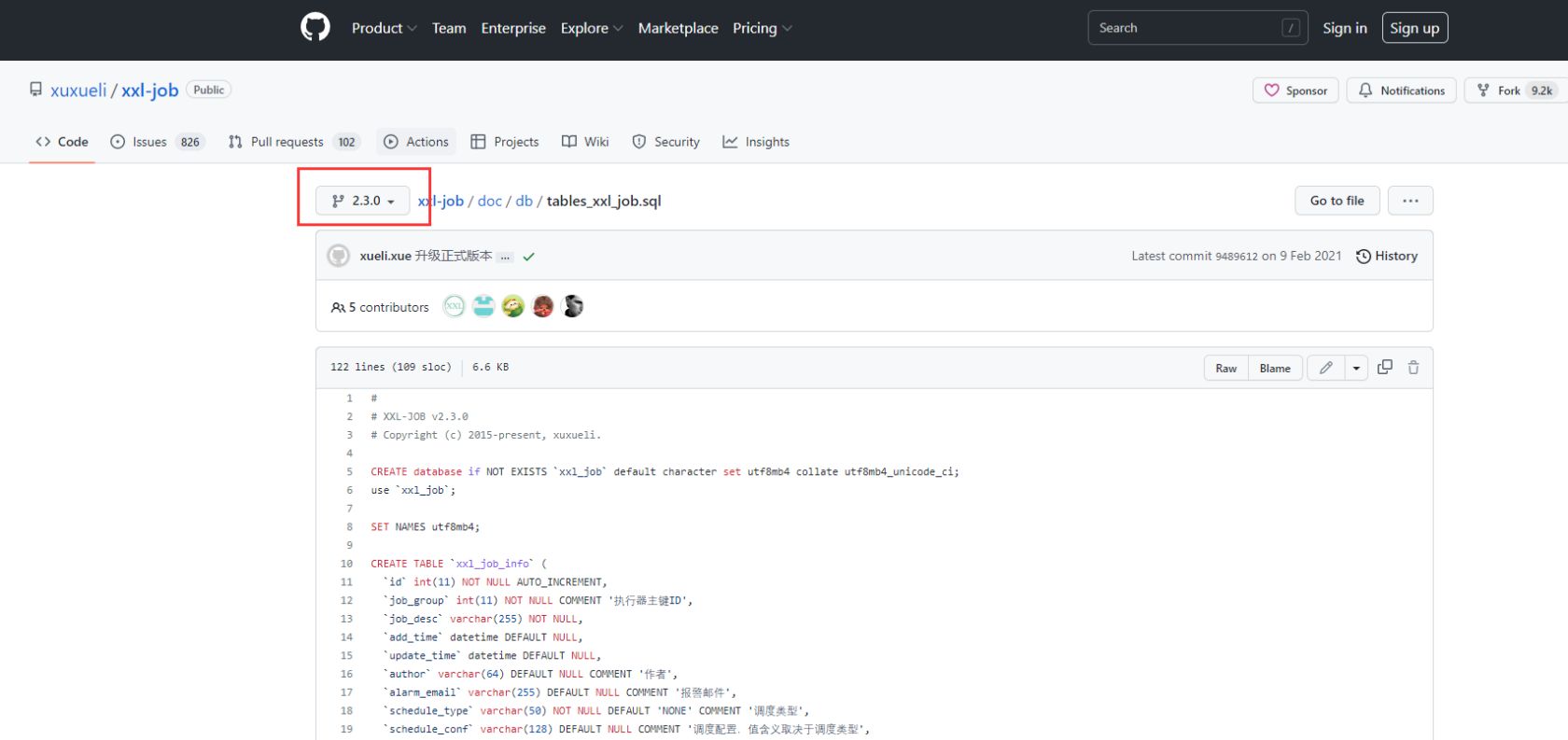Screen dimensions: 1568x740
Task: Open the xuxueli owner profile
Action: point(78,91)
